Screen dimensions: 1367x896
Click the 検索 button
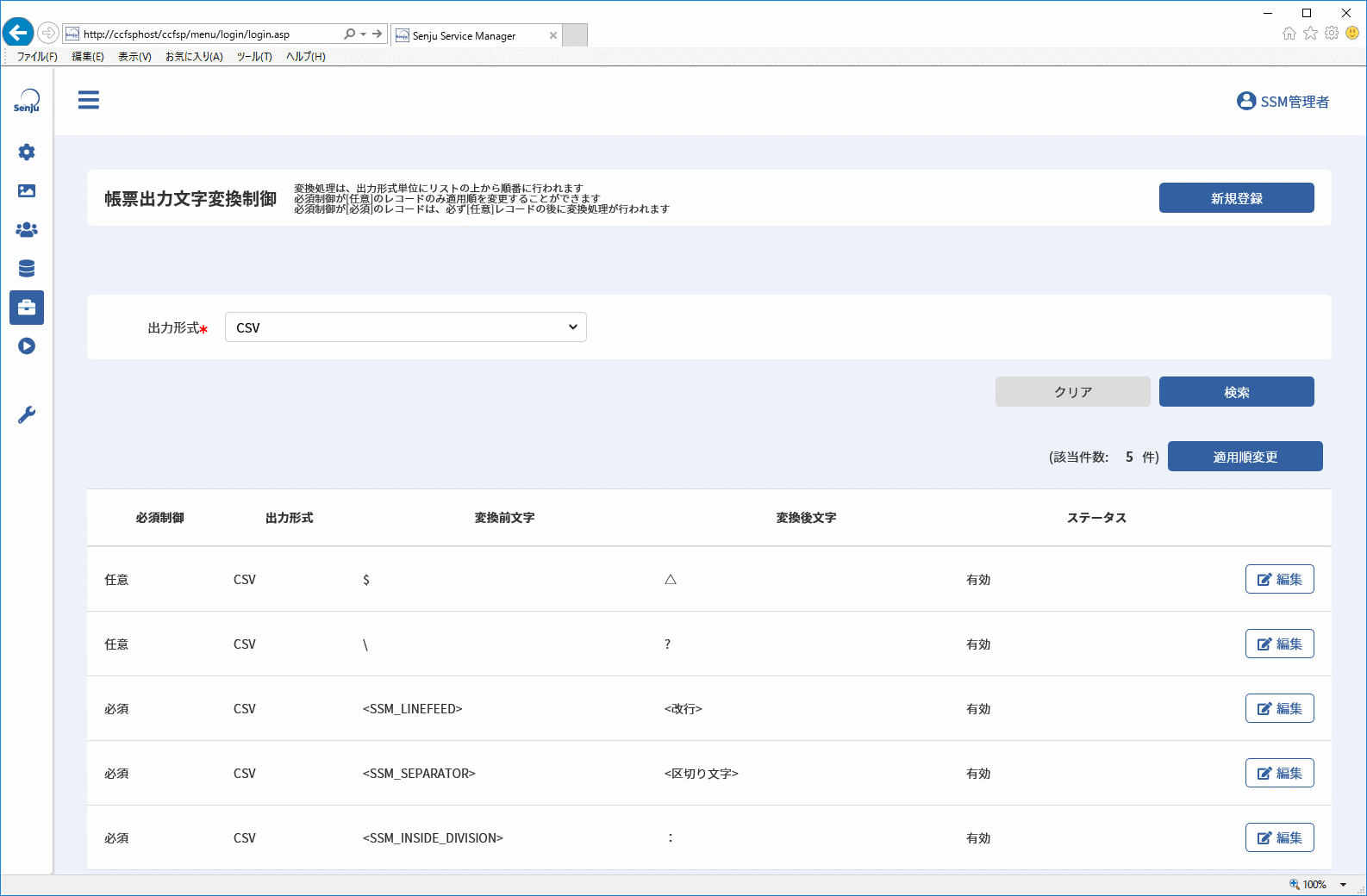coord(1237,392)
